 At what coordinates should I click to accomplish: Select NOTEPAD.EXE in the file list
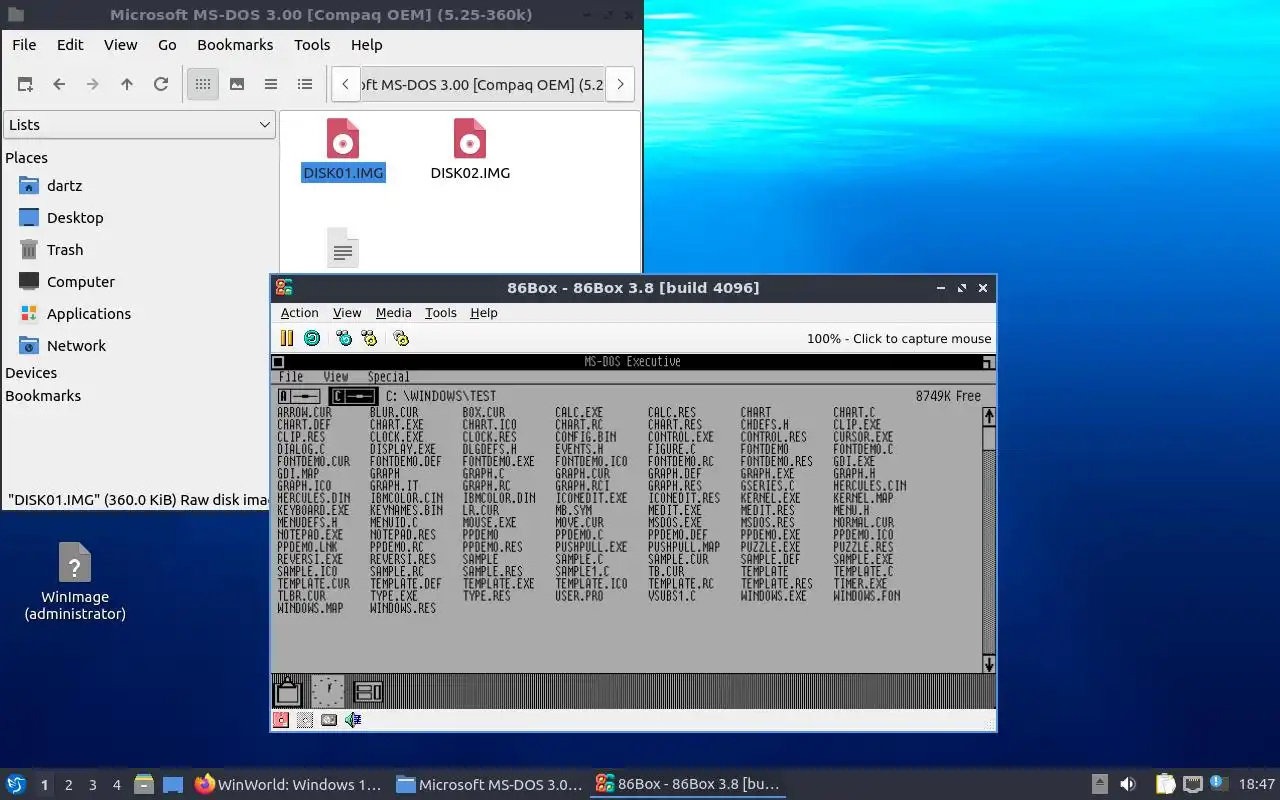(x=310, y=535)
